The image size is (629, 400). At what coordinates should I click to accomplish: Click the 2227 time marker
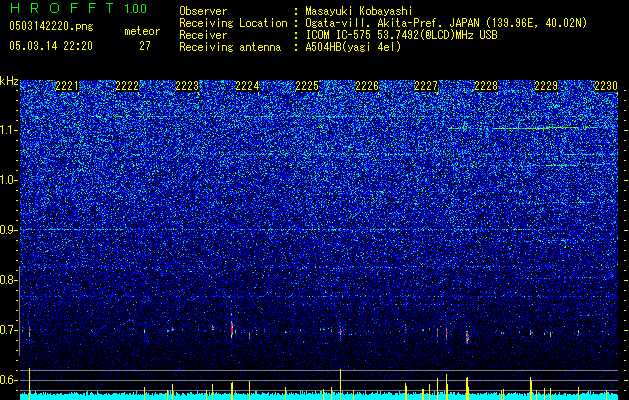click(426, 86)
